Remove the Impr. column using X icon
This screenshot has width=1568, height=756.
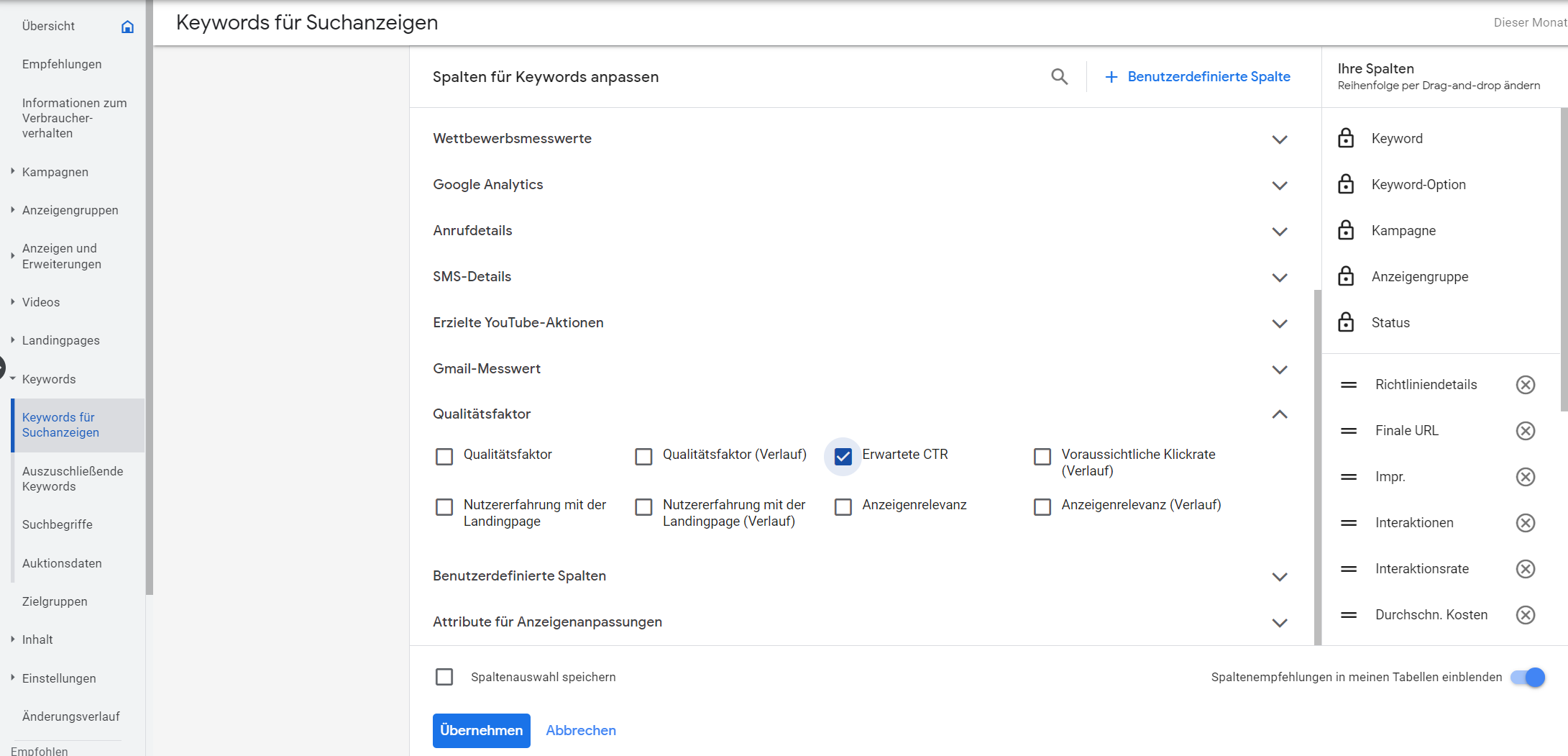tap(1525, 477)
